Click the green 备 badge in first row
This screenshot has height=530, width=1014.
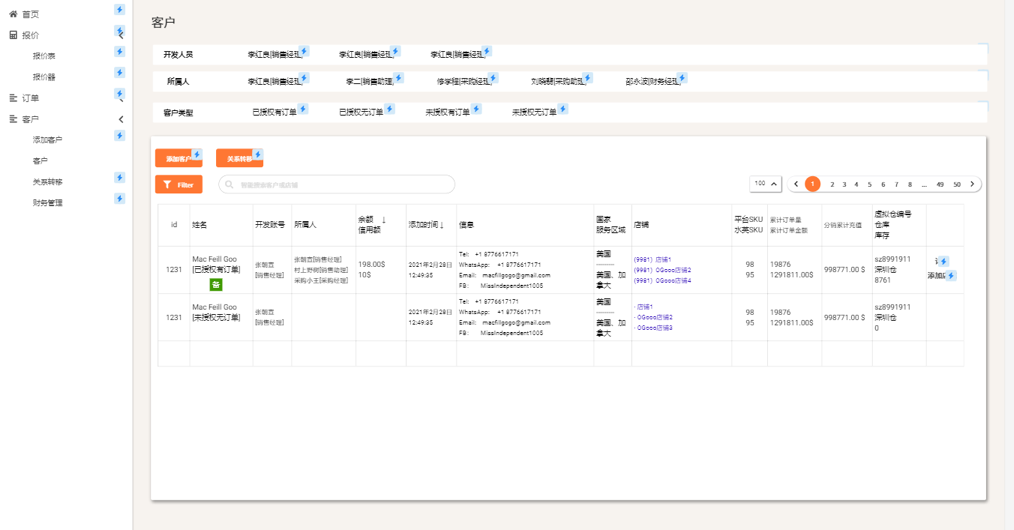tap(216, 284)
